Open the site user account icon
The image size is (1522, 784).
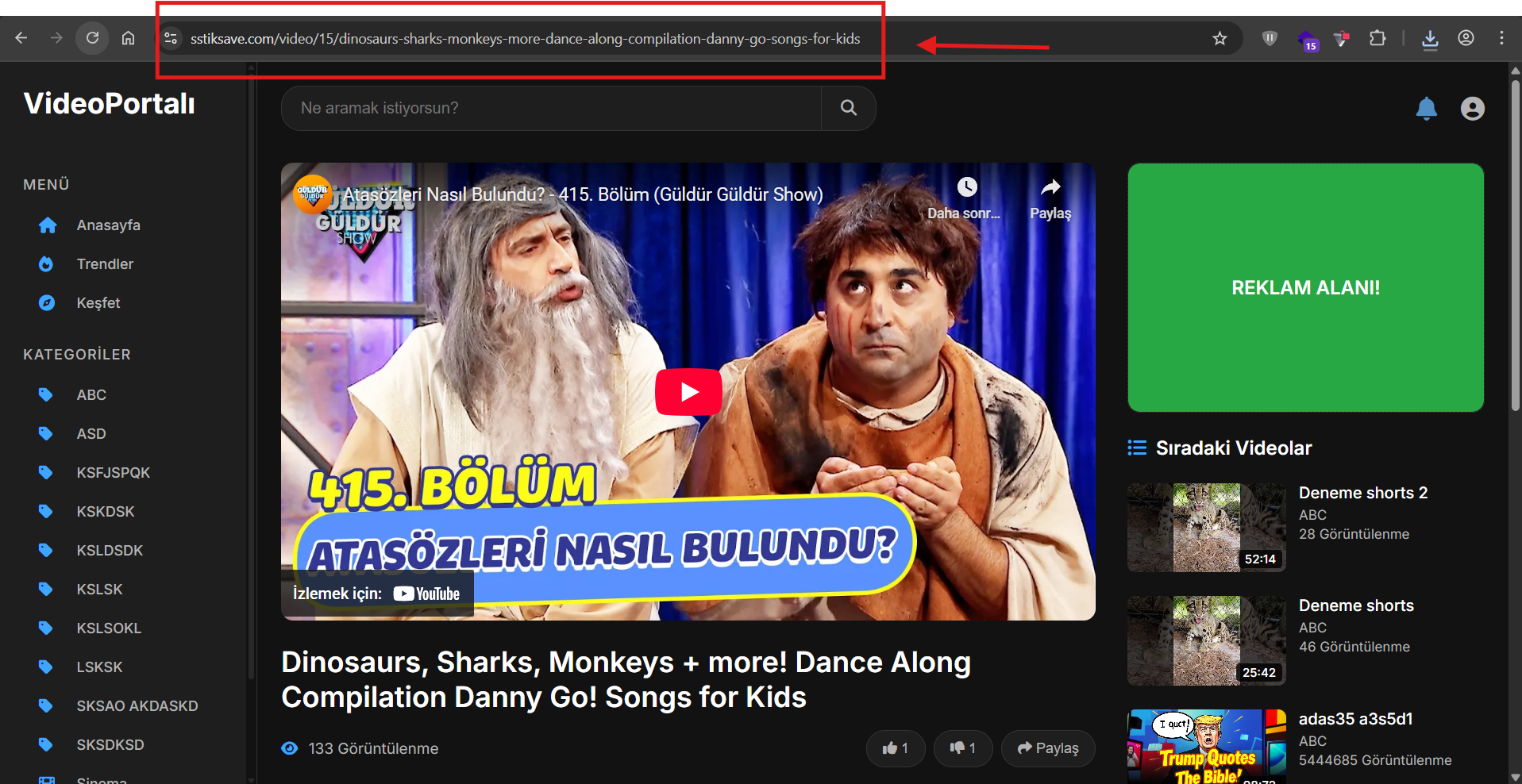click(1473, 108)
